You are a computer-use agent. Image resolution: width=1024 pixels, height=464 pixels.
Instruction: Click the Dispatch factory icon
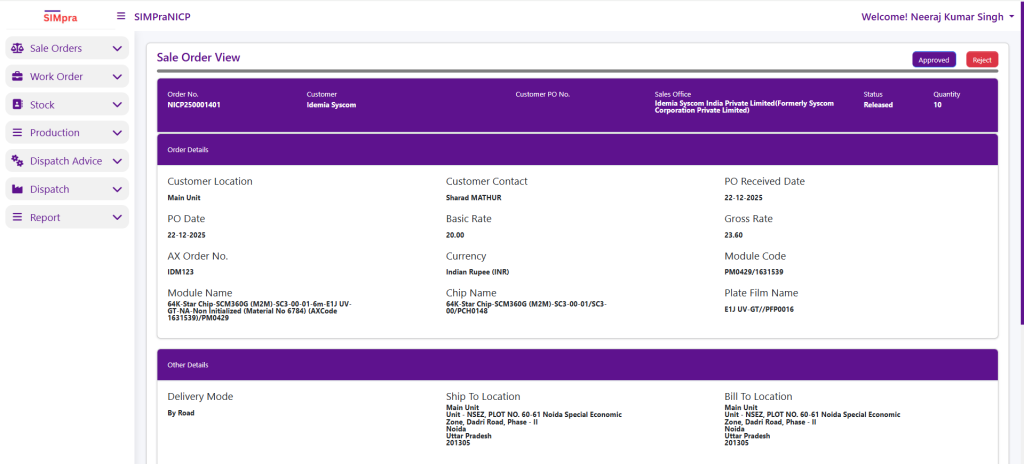pyautogui.click(x=17, y=189)
